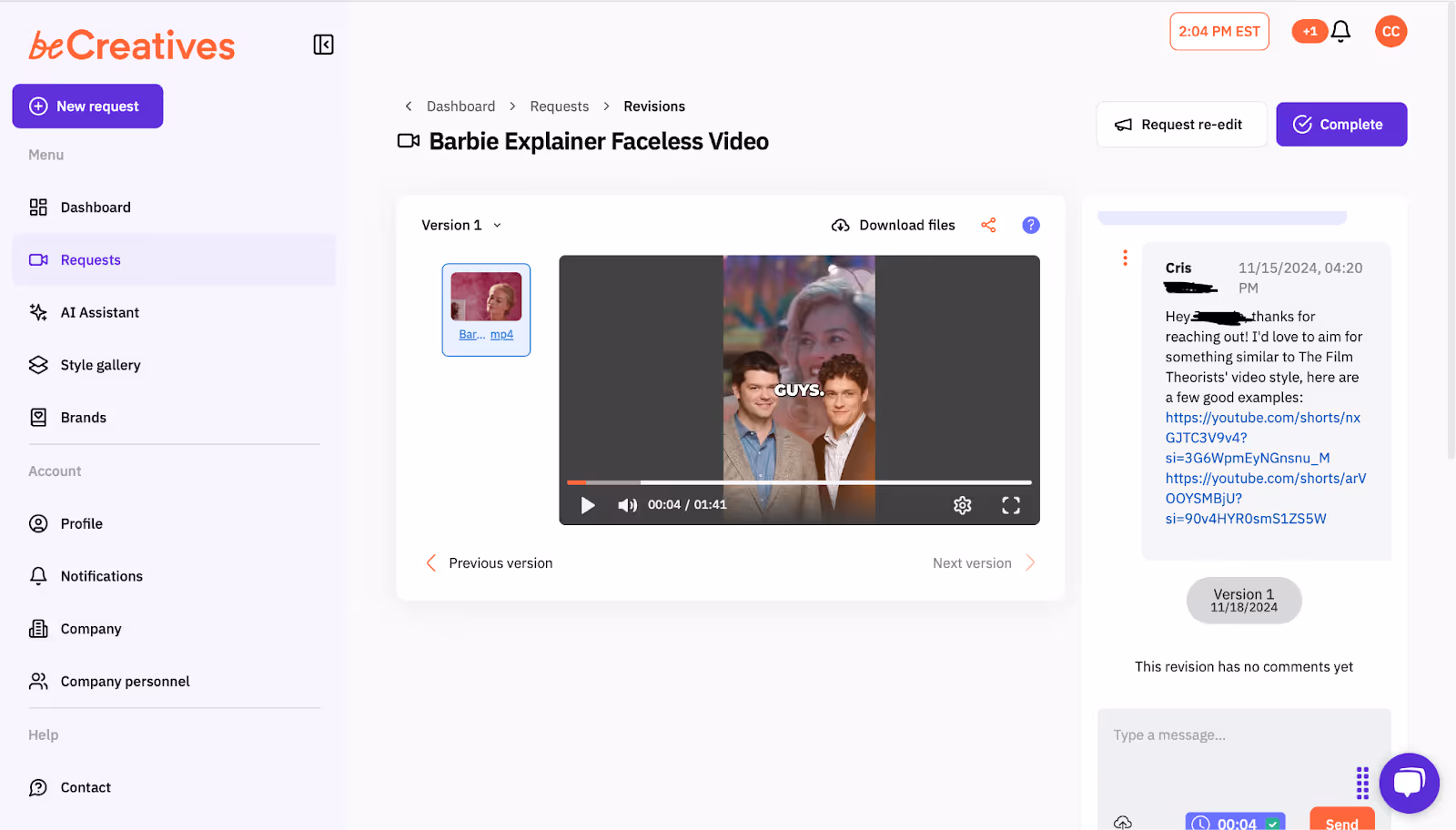Send the message
This screenshot has height=830, width=1456.
click(x=1342, y=819)
